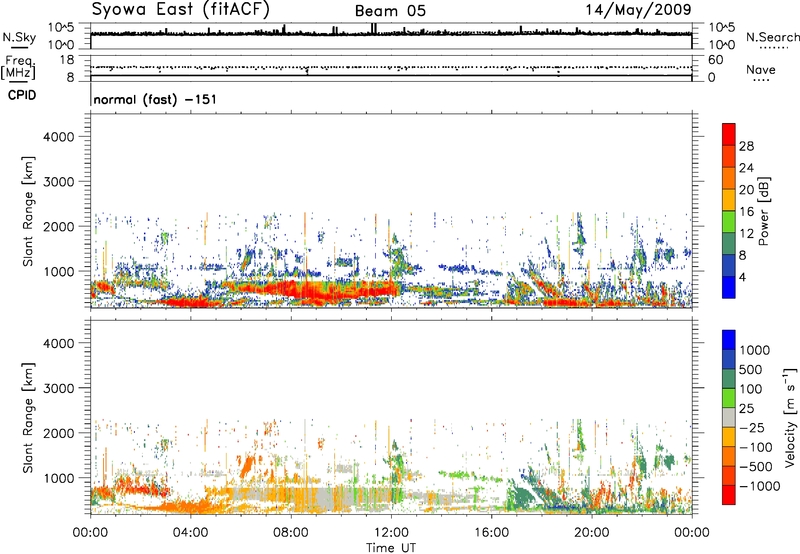Click the 'N.Sky' legend label
Viewport: 800px width, 554px height.
coord(19,37)
